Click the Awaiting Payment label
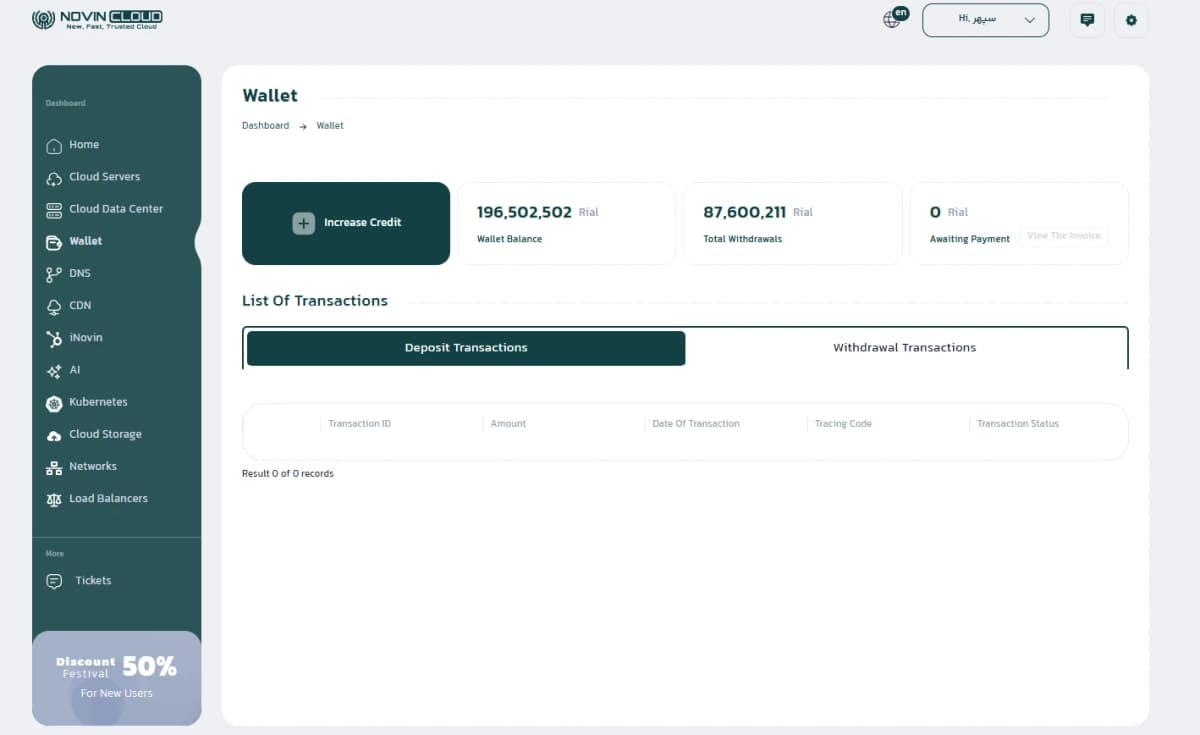 [x=970, y=239]
